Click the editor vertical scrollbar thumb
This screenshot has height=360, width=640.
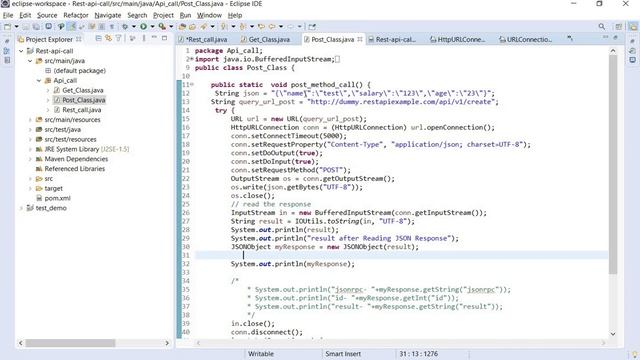613,164
